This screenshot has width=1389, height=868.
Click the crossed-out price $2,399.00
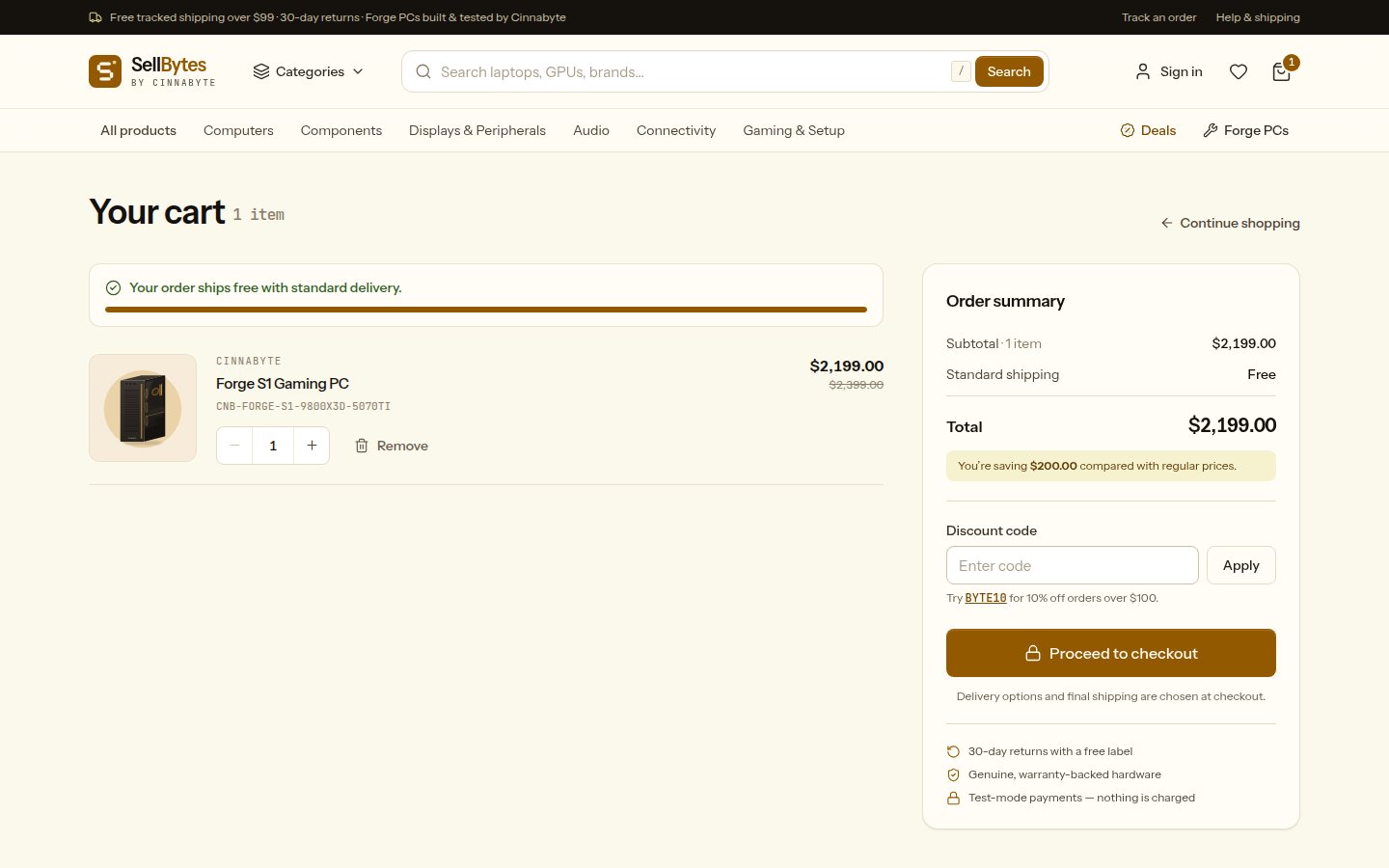tap(857, 385)
